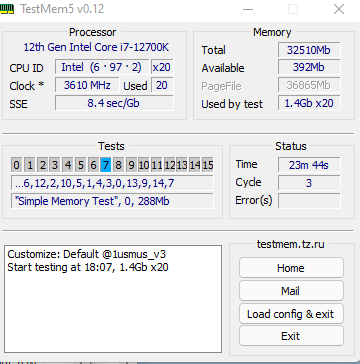The height and width of the screenshot is (364, 360).
Task: Select Load config & exit
Action: [x=291, y=314]
